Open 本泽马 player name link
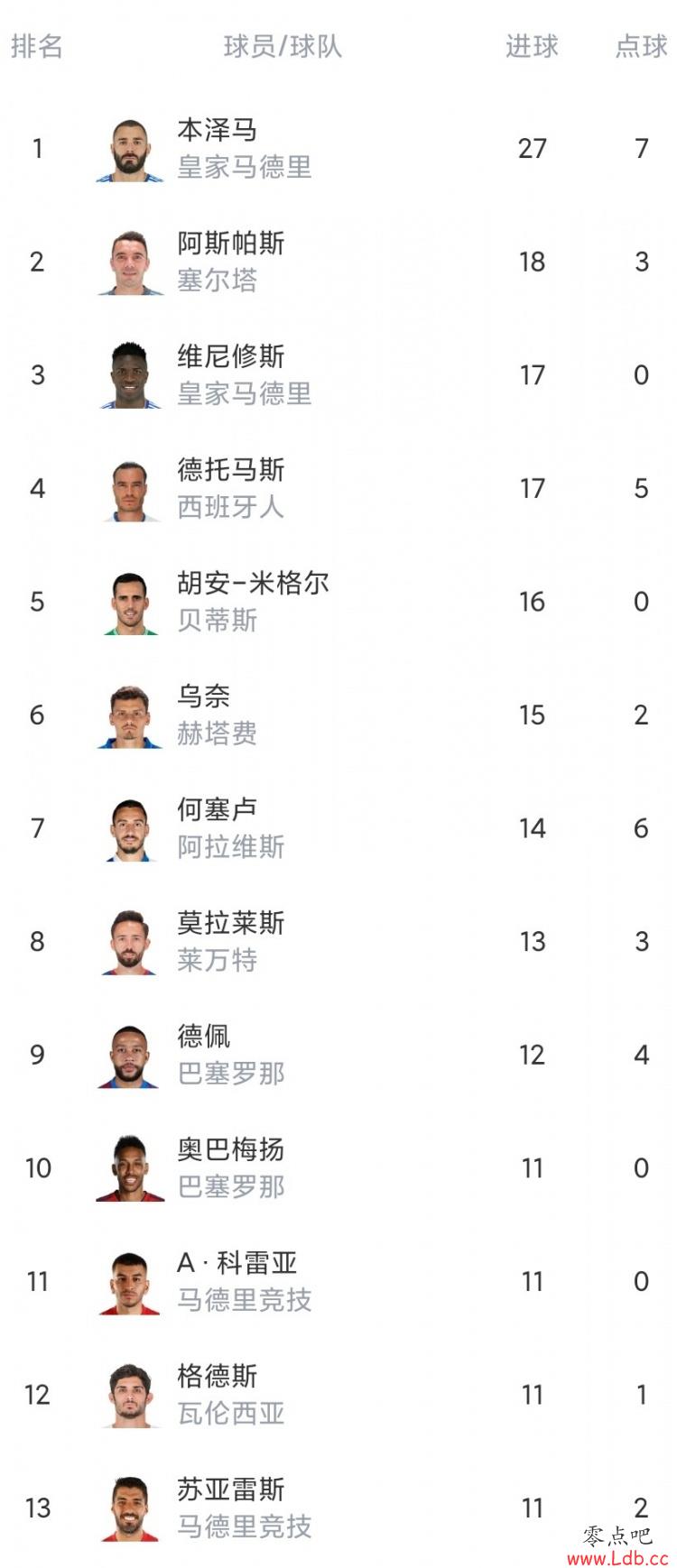Viewport: 677px width, 1568px height. click(217, 130)
